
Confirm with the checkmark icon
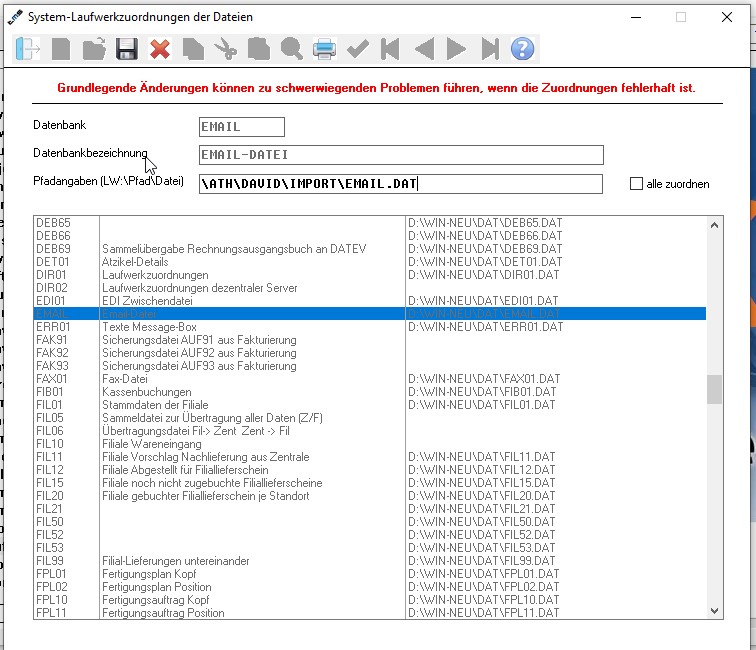(358, 49)
